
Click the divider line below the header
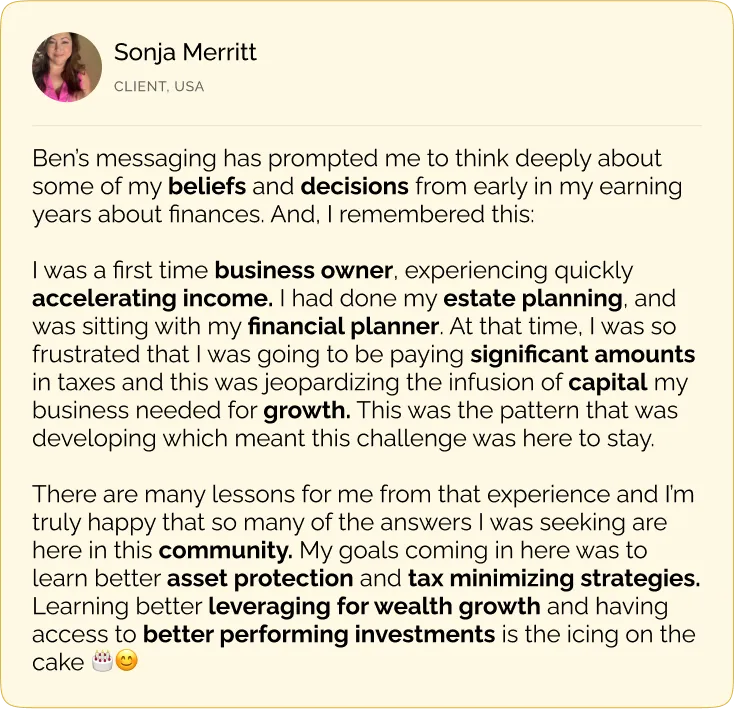click(367, 125)
